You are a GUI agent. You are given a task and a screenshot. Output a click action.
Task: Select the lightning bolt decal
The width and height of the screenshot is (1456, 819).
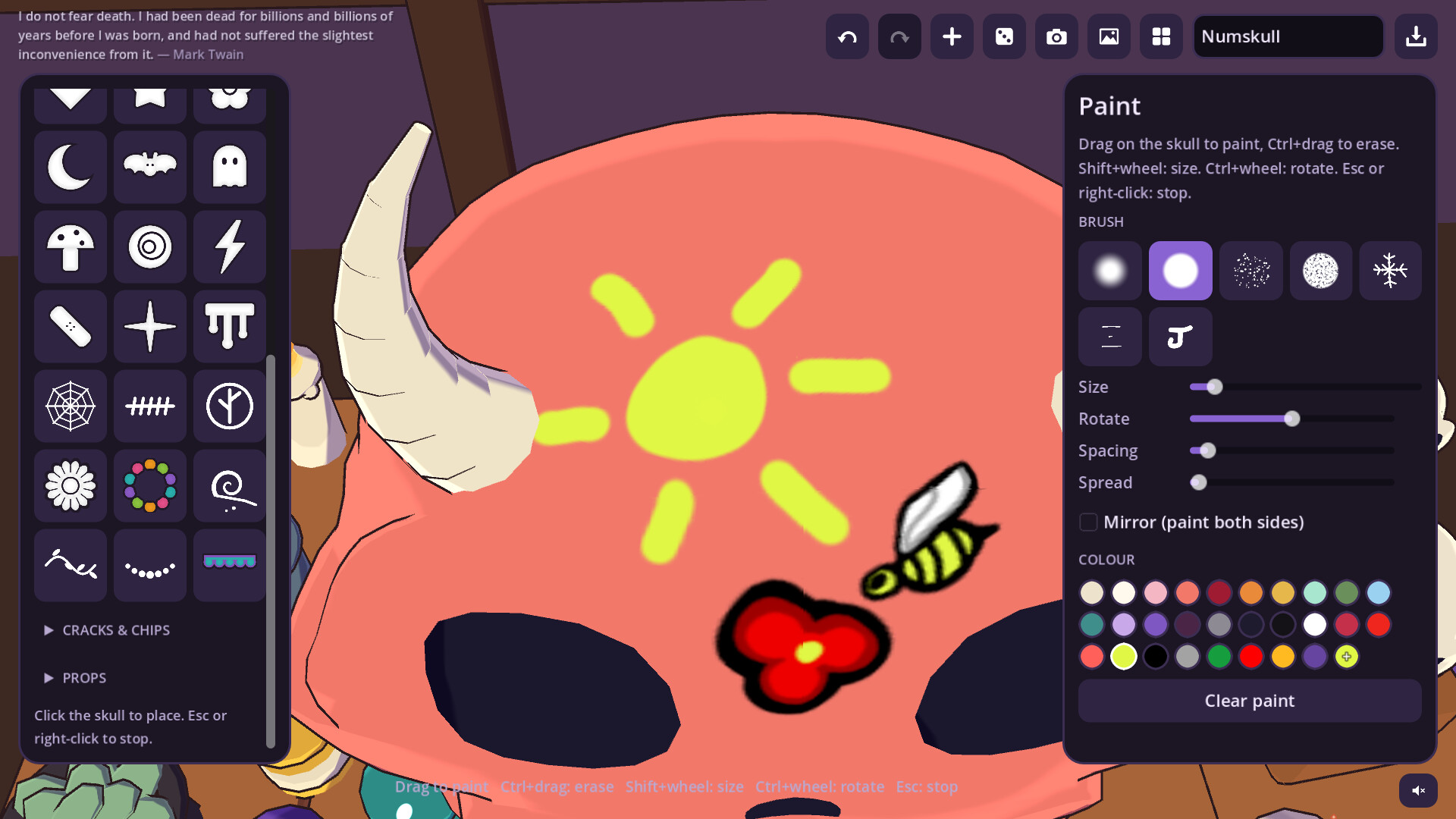click(230, 246)
